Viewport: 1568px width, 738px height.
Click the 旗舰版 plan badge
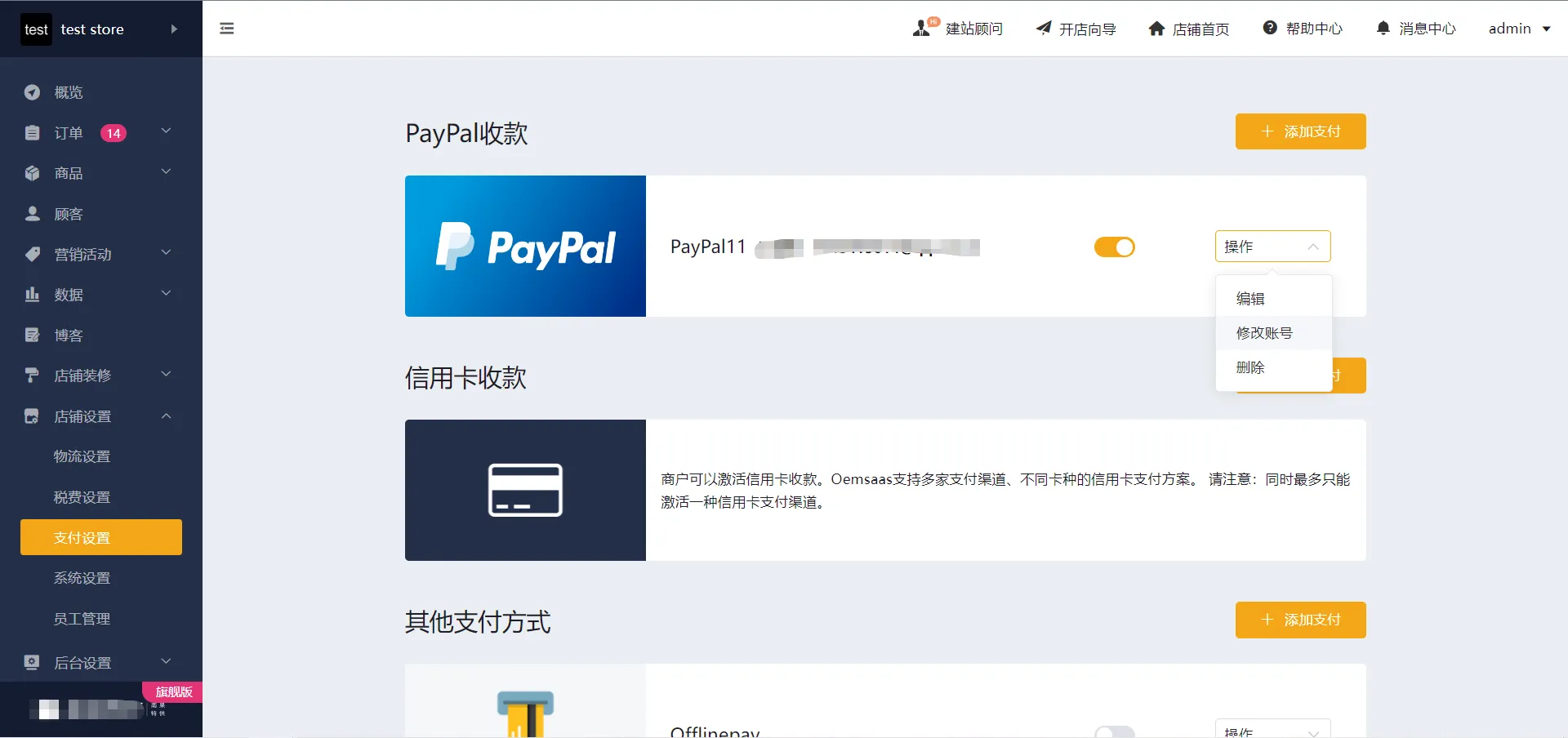pos(172,691)
